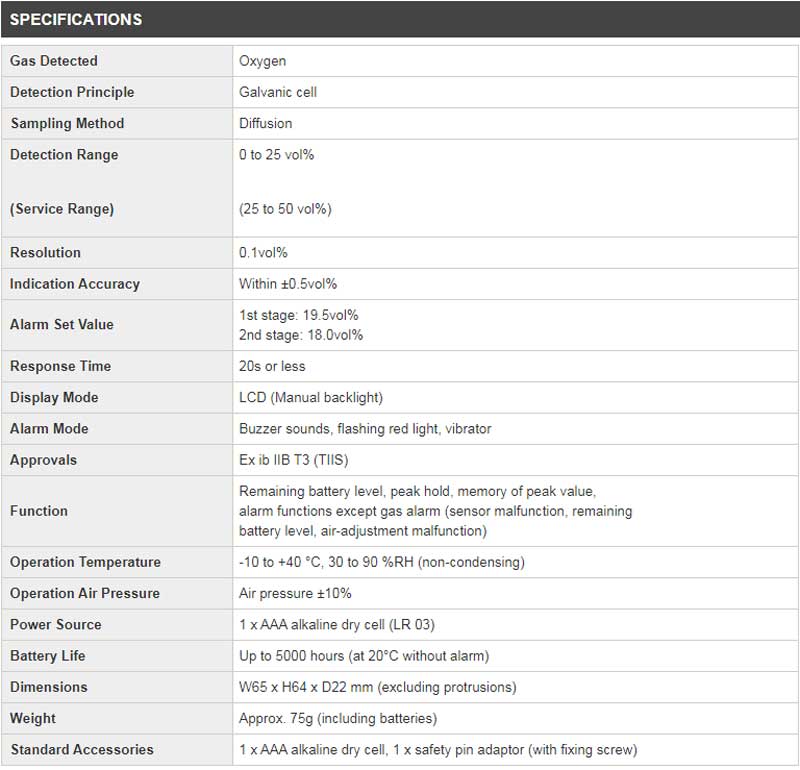Click the Indication Accuracy label
Viewport: 800px width, 770px height.
[x=75, y=284]
